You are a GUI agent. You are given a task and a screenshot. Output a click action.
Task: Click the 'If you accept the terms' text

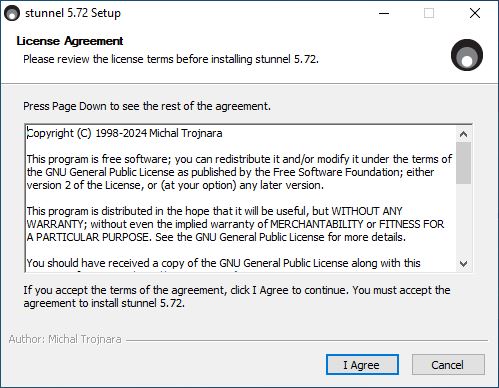[237, 297]
